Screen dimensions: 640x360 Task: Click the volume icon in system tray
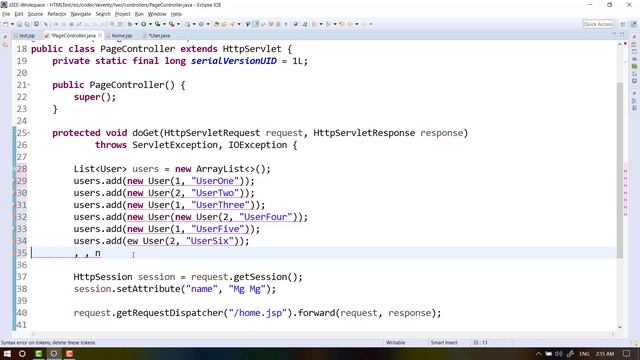(559, 353)
